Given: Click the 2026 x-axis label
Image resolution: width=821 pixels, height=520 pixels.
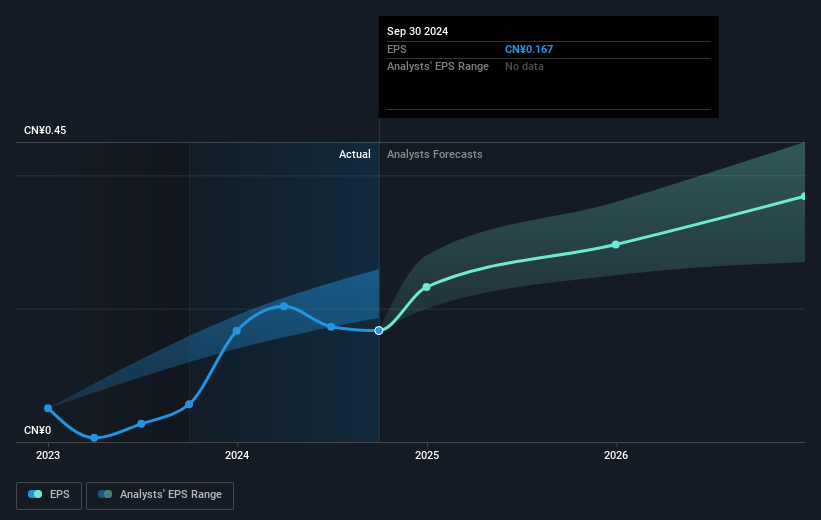Looking at the screenshot, I should coord(616,456).
